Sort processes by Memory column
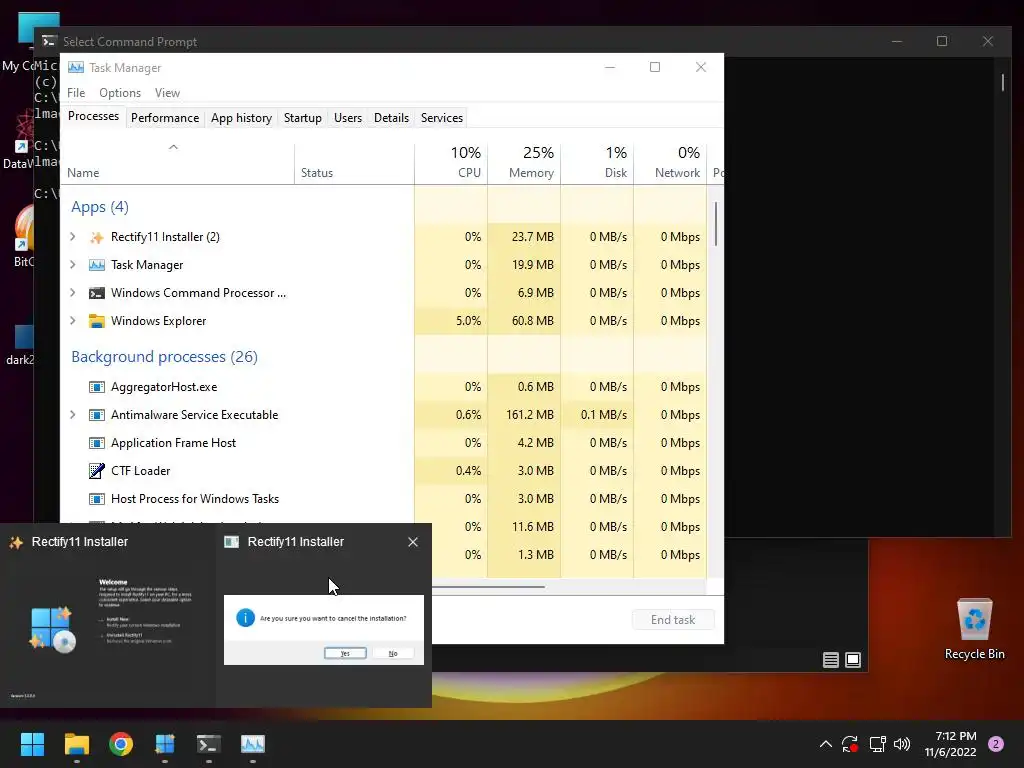 click(x=524, y=163)
